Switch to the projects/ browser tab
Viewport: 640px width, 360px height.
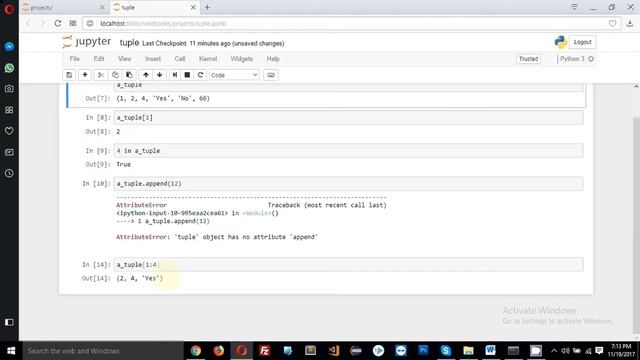tap(62, 7)
